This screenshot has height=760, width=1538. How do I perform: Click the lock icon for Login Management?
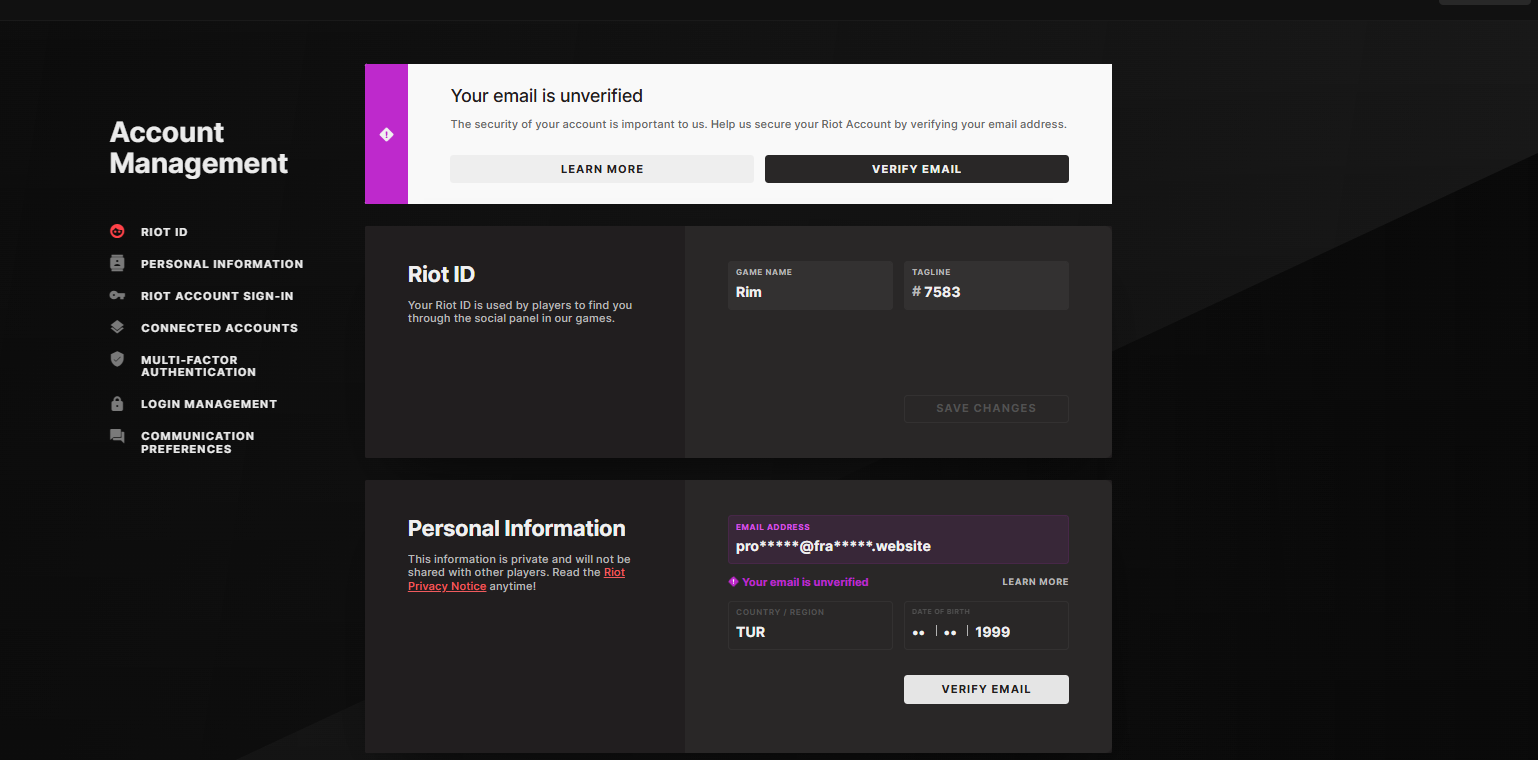click(x=117, y=404)
